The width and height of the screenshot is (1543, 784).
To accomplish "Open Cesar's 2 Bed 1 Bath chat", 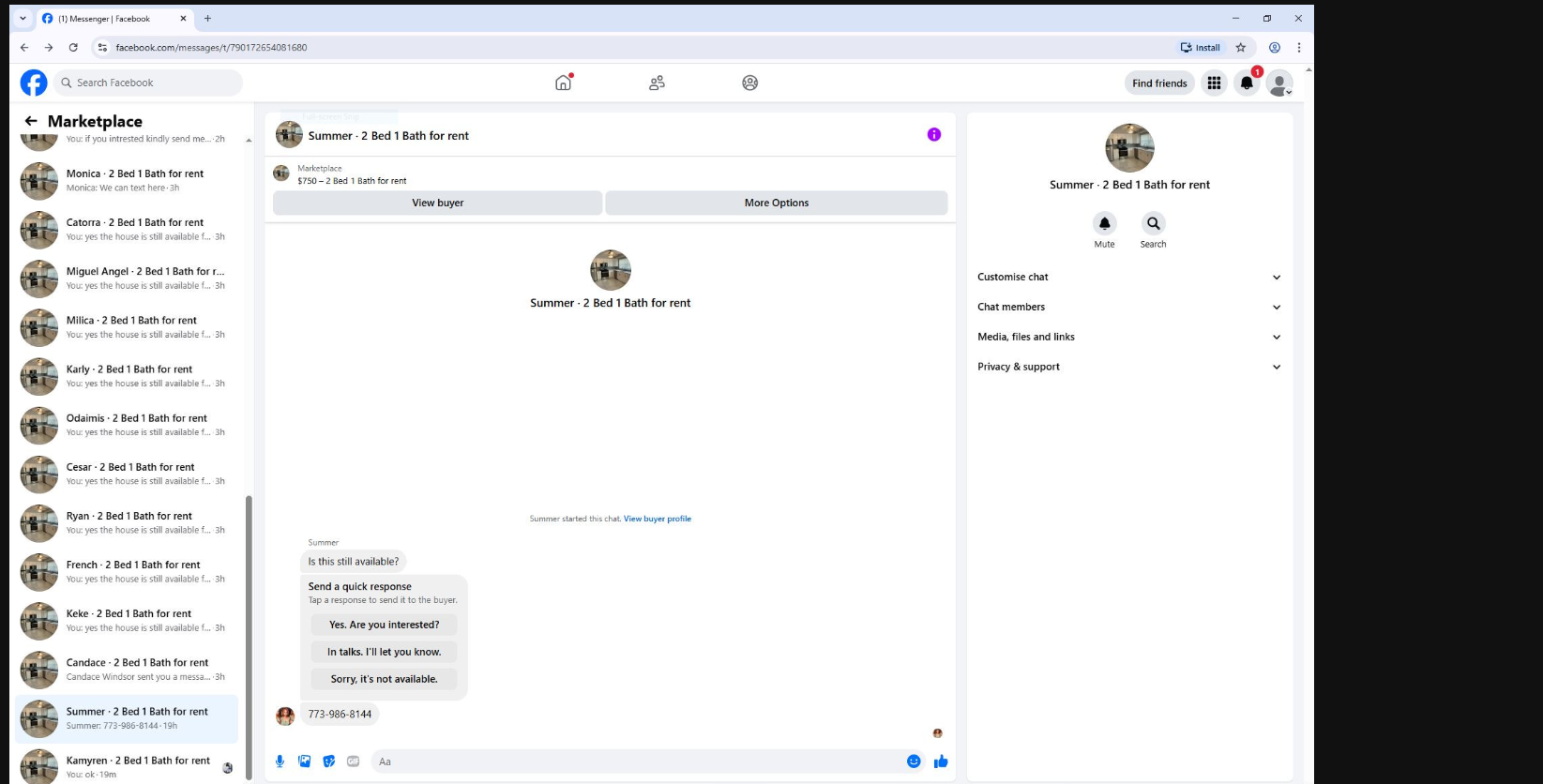I will tap(127, 475).
